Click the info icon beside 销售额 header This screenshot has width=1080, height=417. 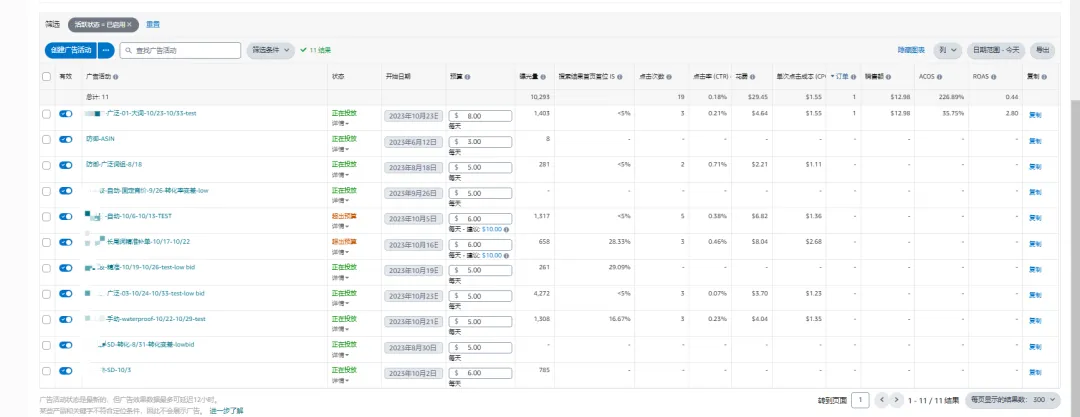coord(889,77)
